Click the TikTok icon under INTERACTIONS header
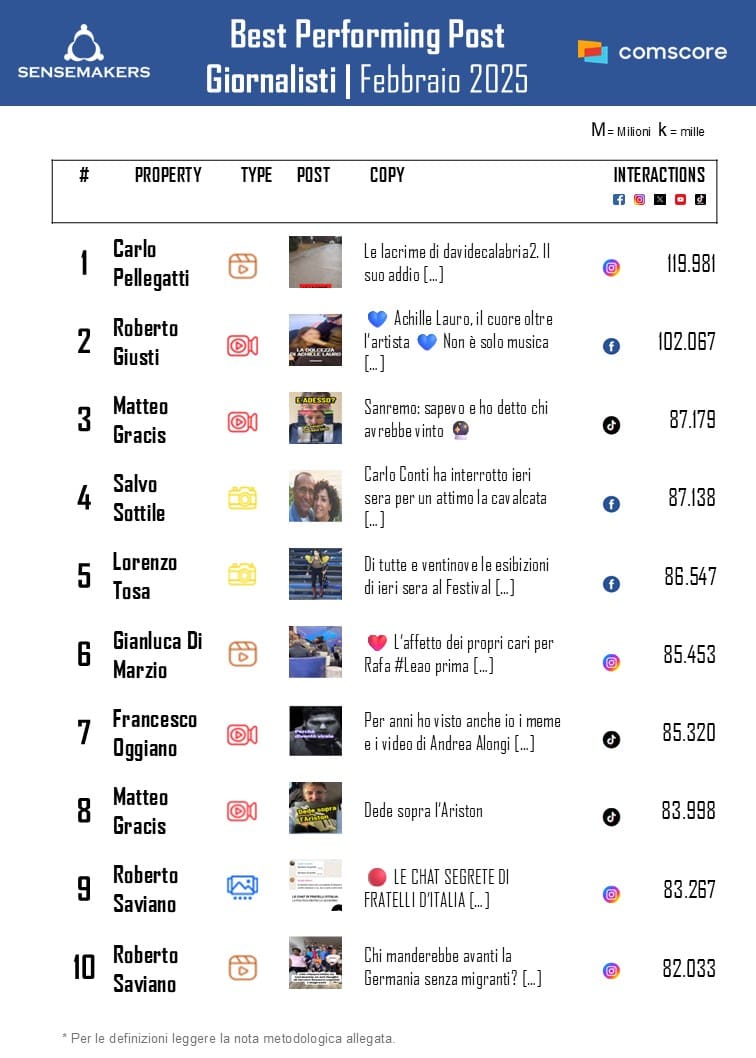756x1058 pixels. [700, 199]
